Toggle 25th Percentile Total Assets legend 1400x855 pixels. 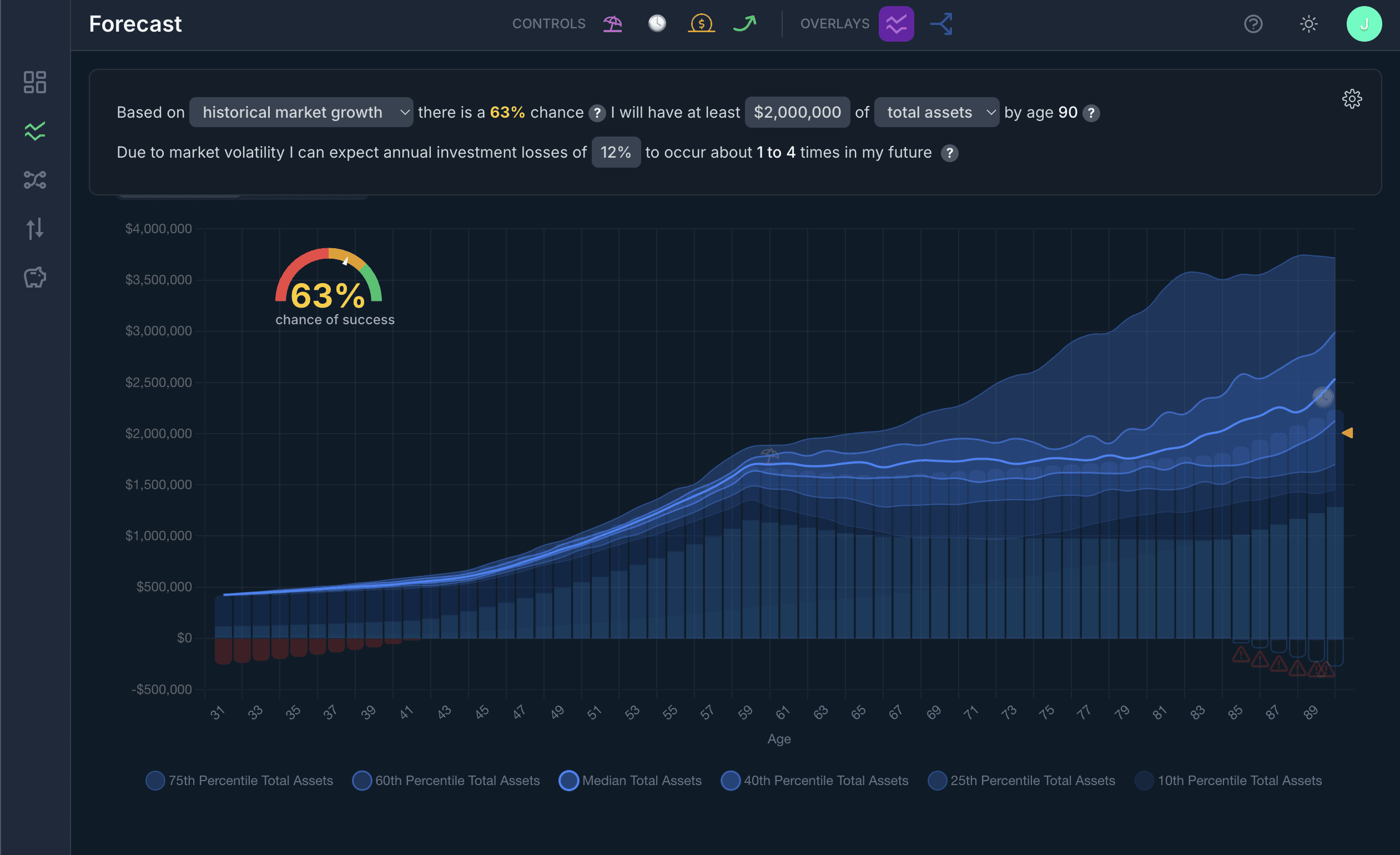(1021, 781)
